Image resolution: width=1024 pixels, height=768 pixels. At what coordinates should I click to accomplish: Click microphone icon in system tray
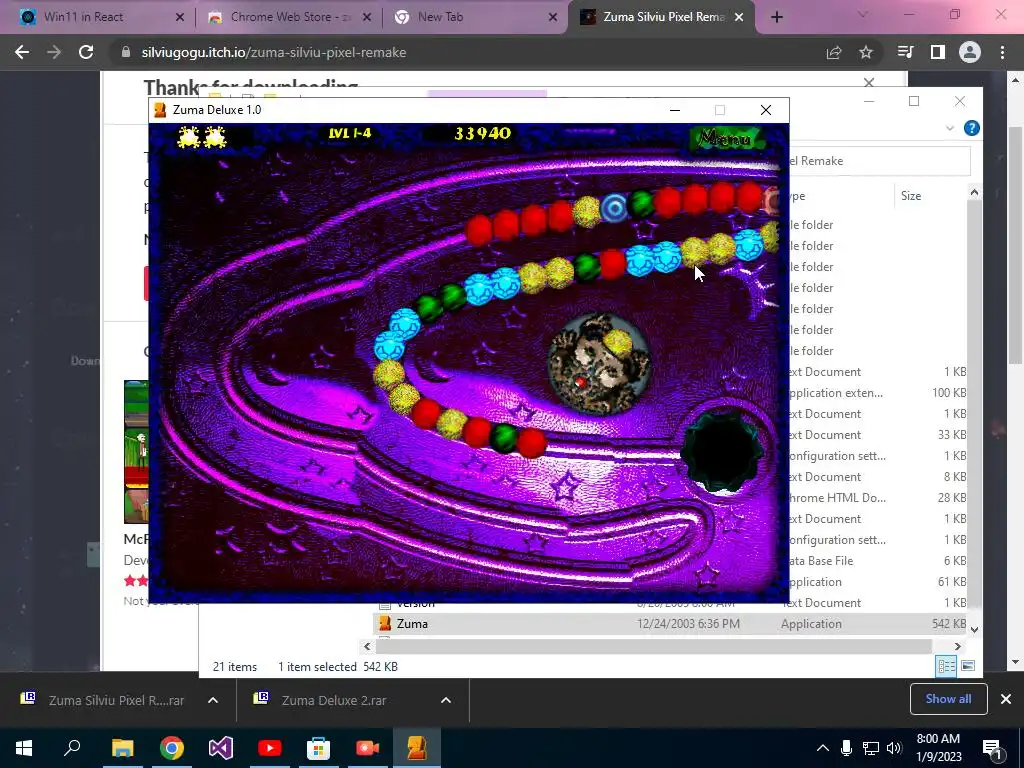point(846,748)
